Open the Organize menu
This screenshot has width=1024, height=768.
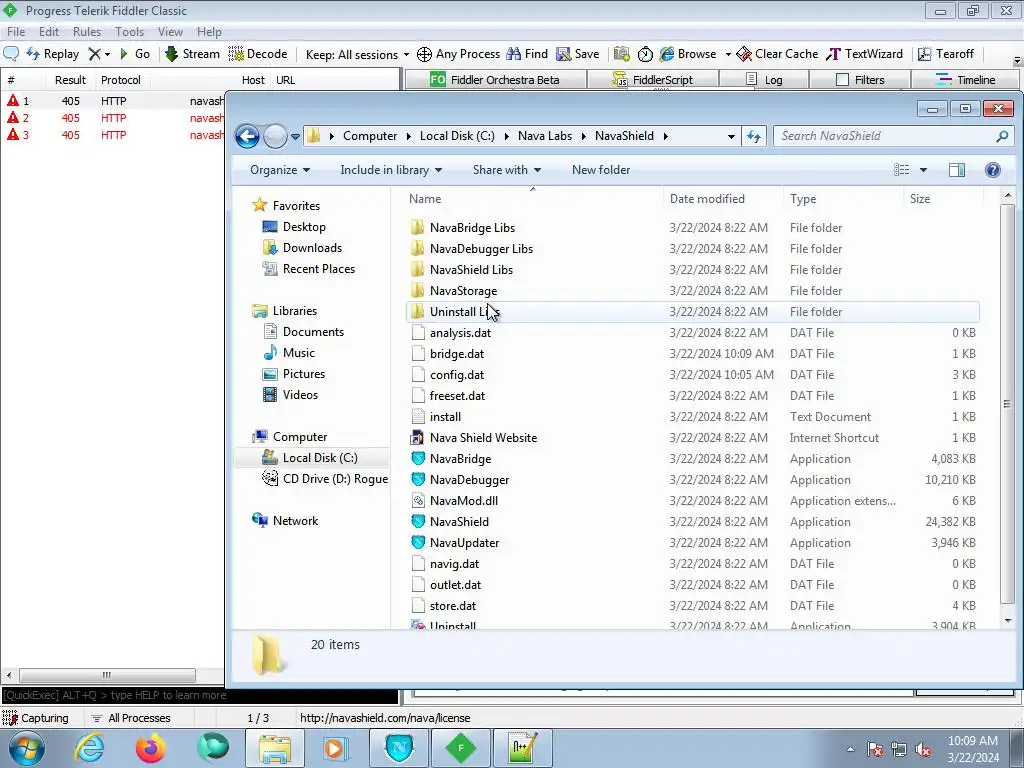280,170
